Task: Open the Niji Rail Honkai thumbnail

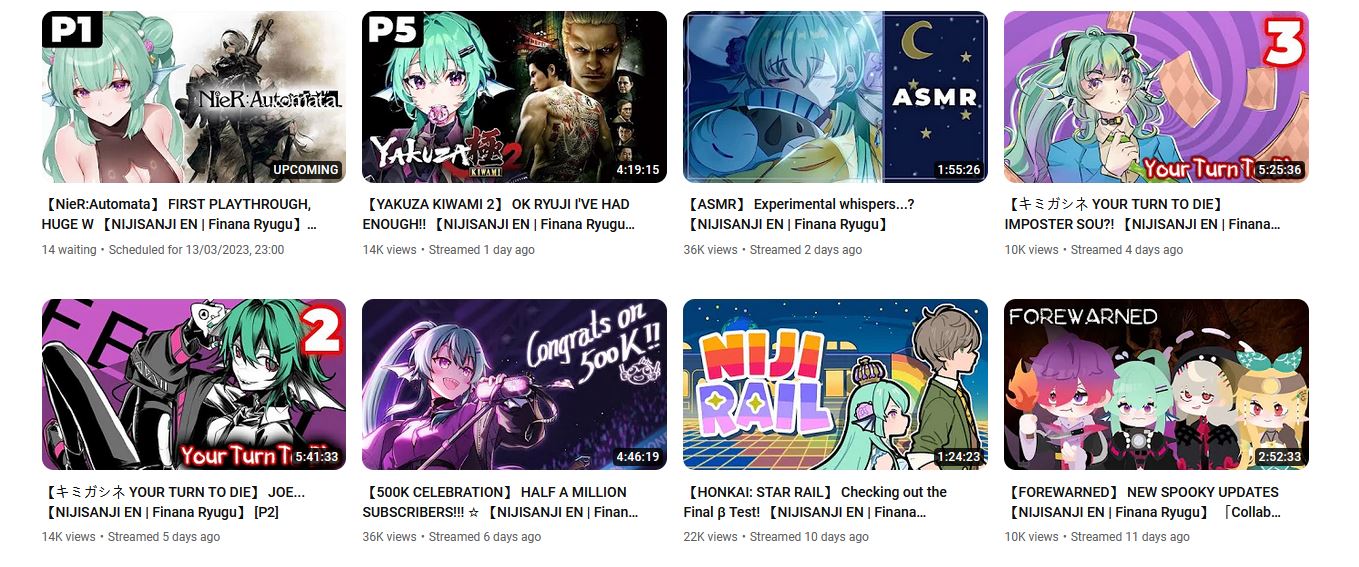Action: [x=835, y=385]
